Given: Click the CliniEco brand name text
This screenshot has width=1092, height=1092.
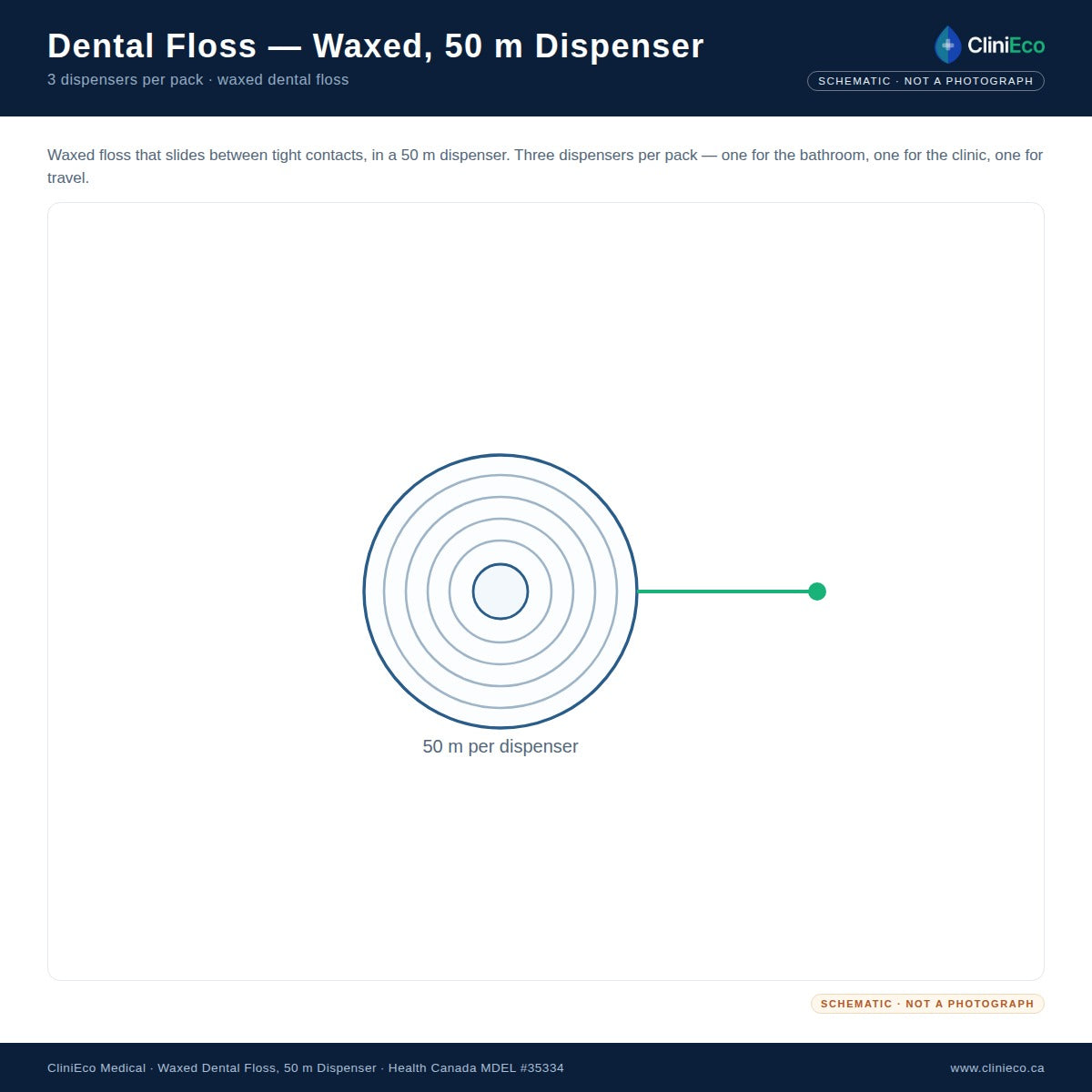Looking at the screenshot, I should (x=1006, y=45).
